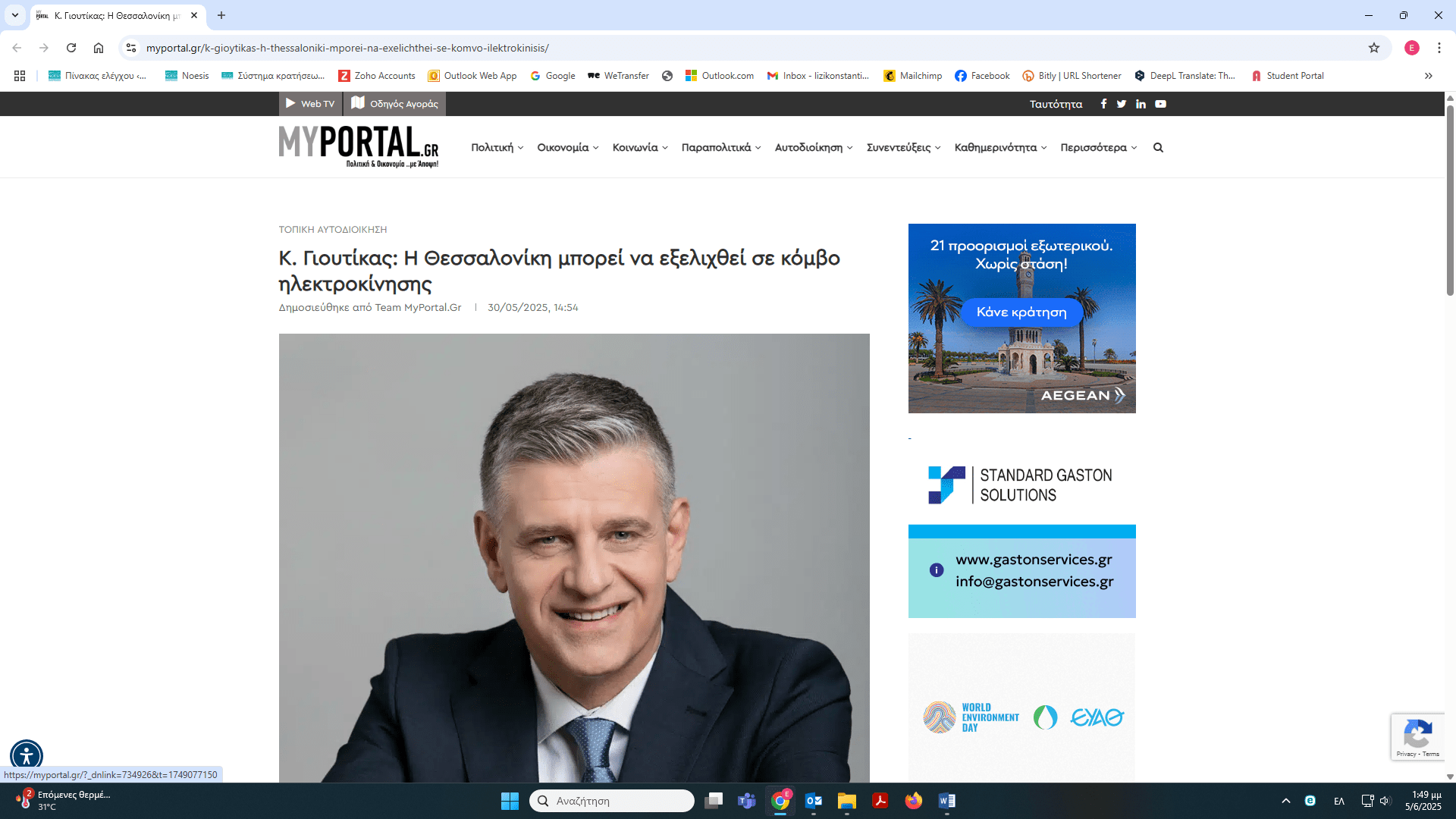Open MyPortal's Facebook page icon
The image size is (1456, 819).
(x=1103, y=104)
